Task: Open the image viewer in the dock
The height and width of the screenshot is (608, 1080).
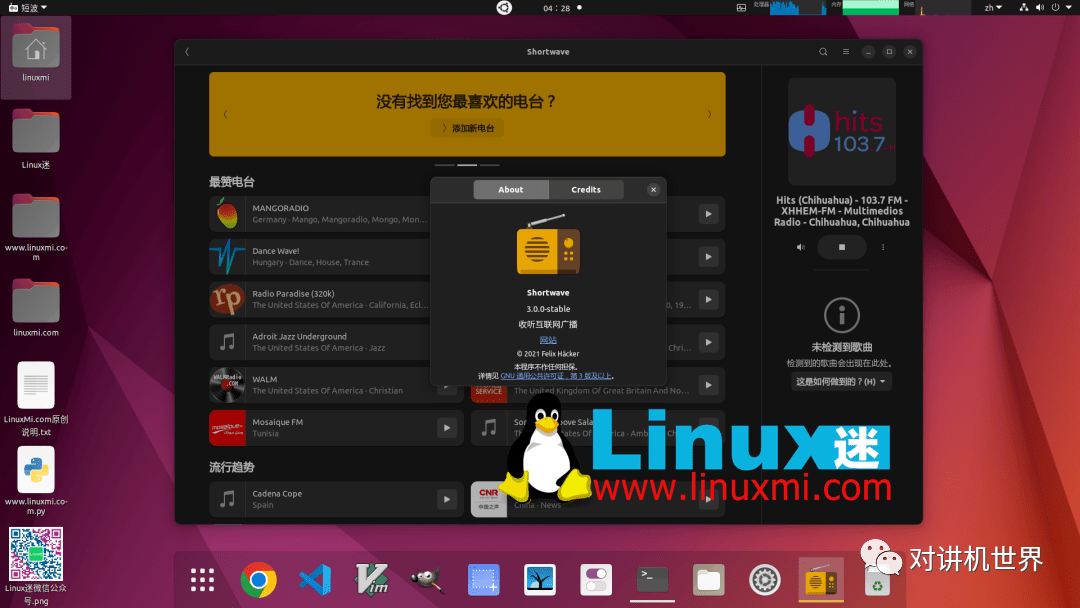Action: 540,580
